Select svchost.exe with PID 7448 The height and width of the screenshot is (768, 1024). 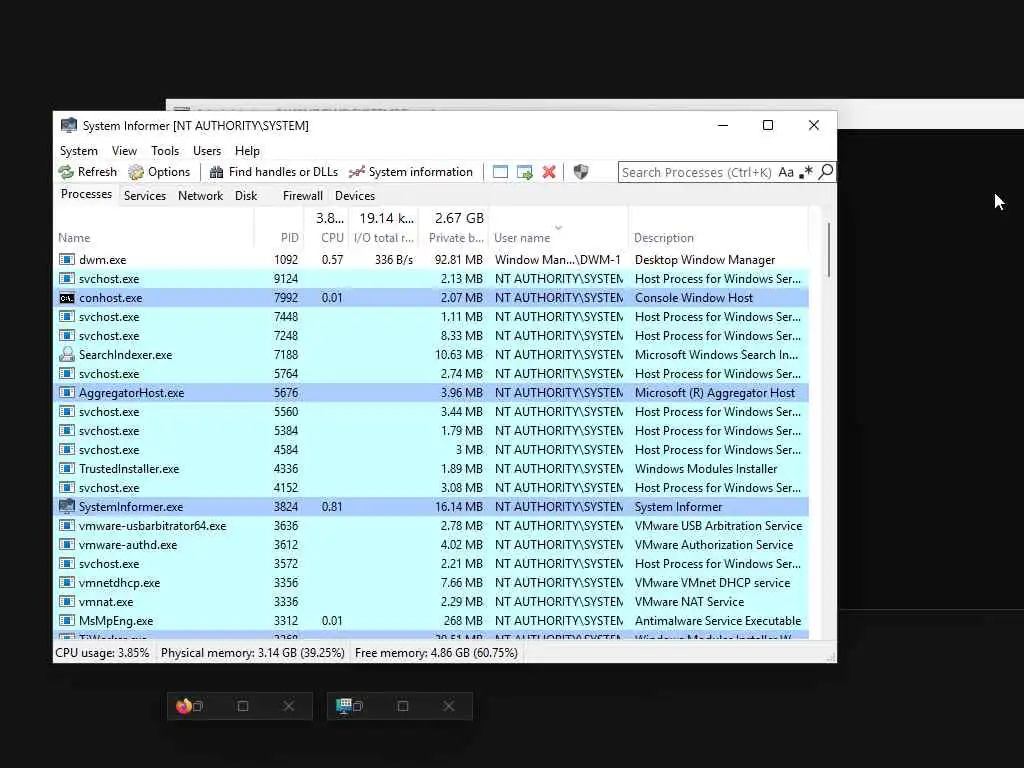pos(431,317)
